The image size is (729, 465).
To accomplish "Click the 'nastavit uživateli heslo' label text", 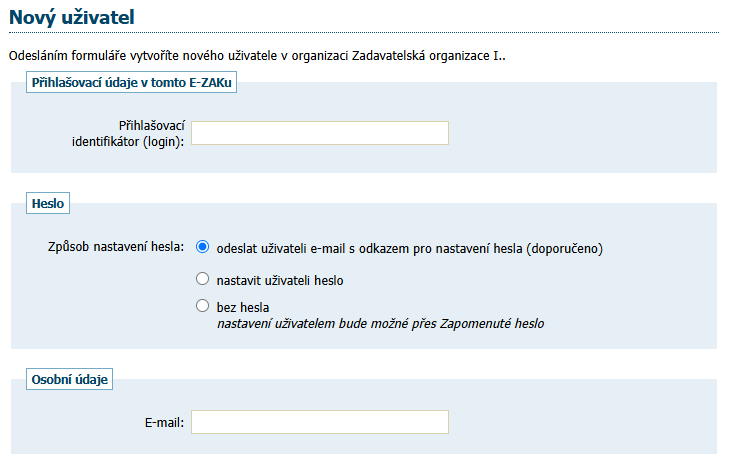I will click(280, 281).
